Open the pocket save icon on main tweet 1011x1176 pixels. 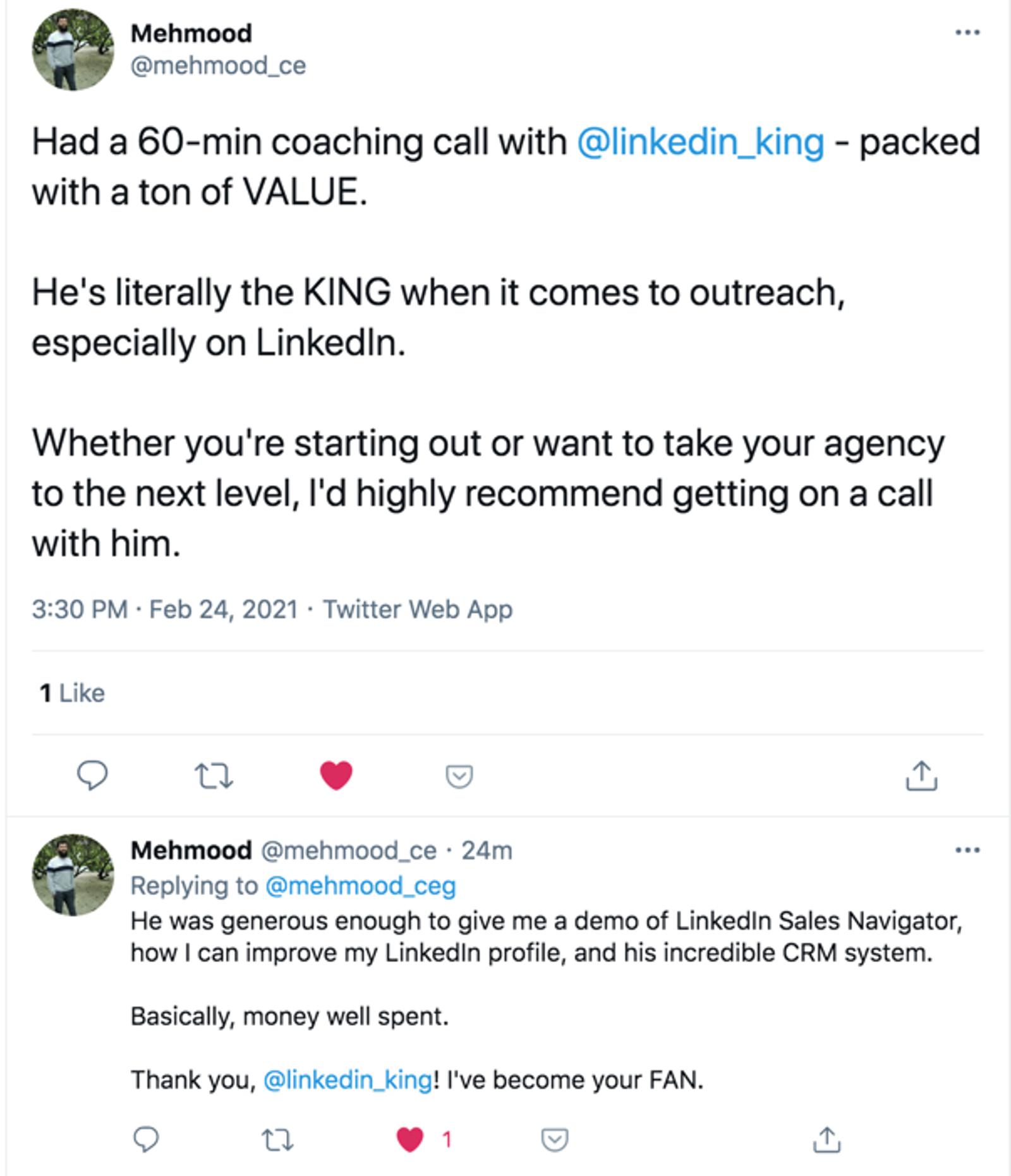[459, 776]
